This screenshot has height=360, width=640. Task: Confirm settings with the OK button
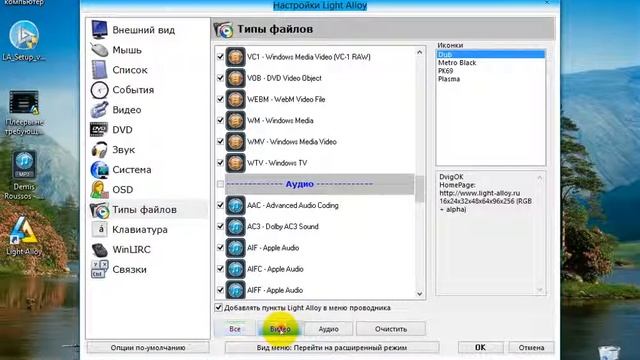tap(480, 348)
